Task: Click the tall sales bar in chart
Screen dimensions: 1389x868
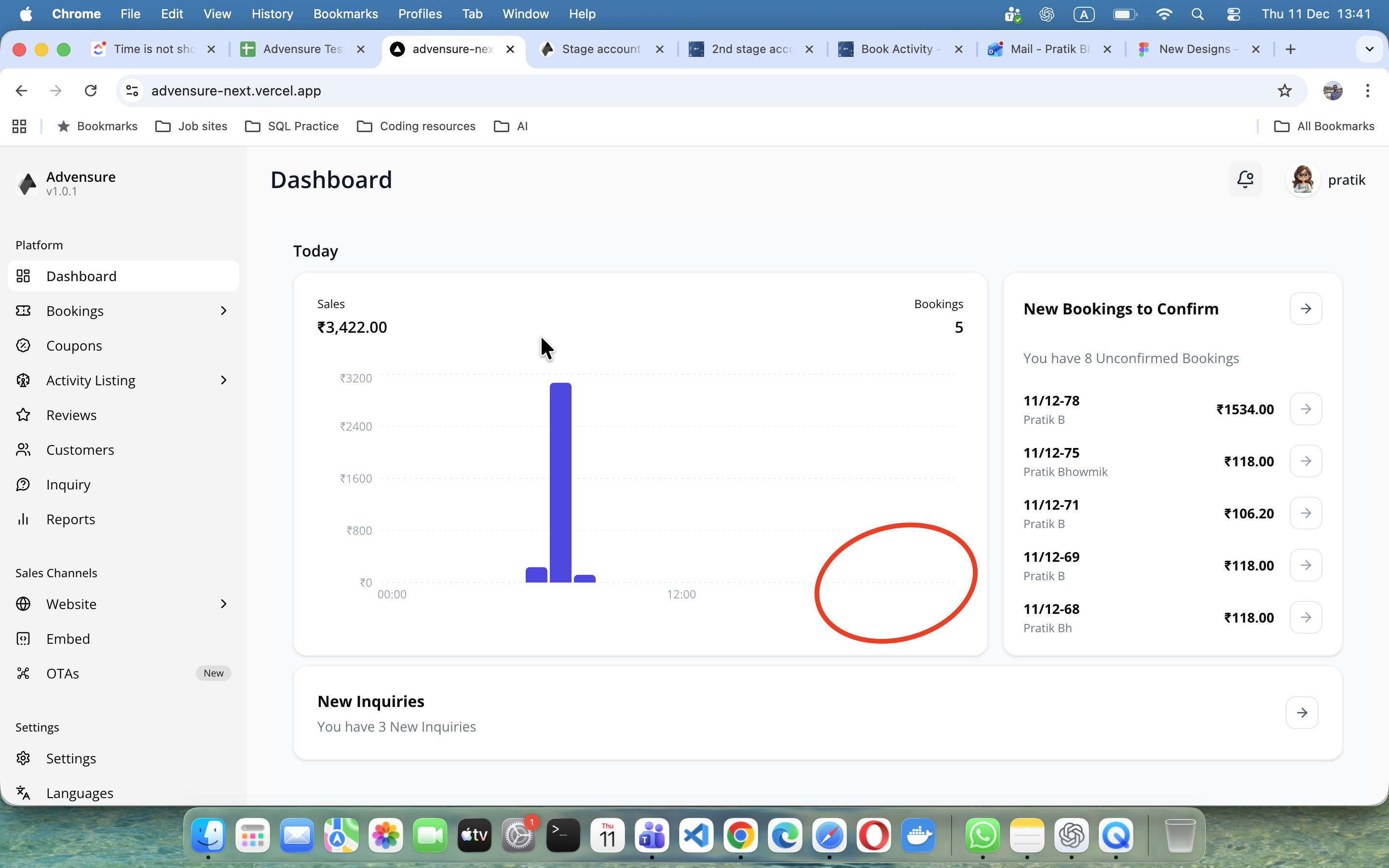Action: coord(560,482)
